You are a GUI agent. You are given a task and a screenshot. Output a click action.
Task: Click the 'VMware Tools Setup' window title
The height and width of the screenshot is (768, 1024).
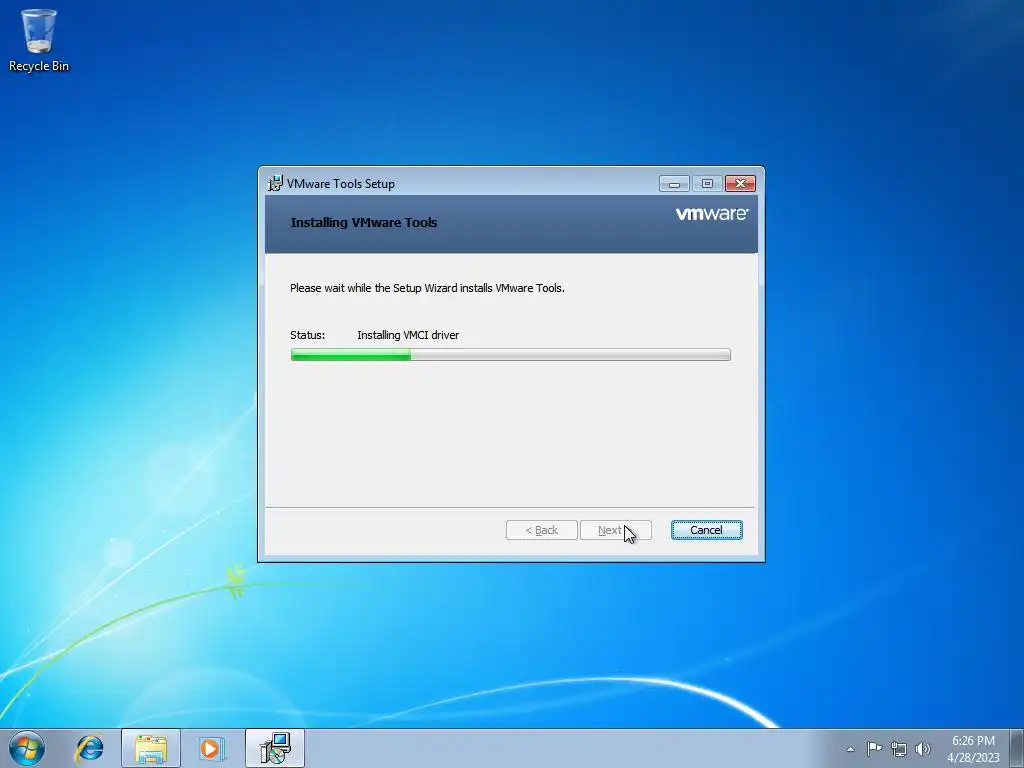pos(341,184)
